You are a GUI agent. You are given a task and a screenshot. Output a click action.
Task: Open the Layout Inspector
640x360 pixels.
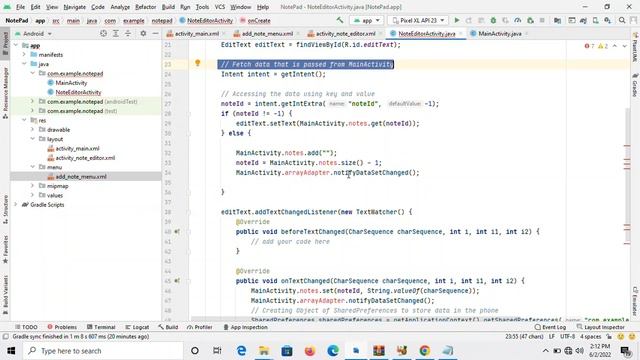point(600,327)
